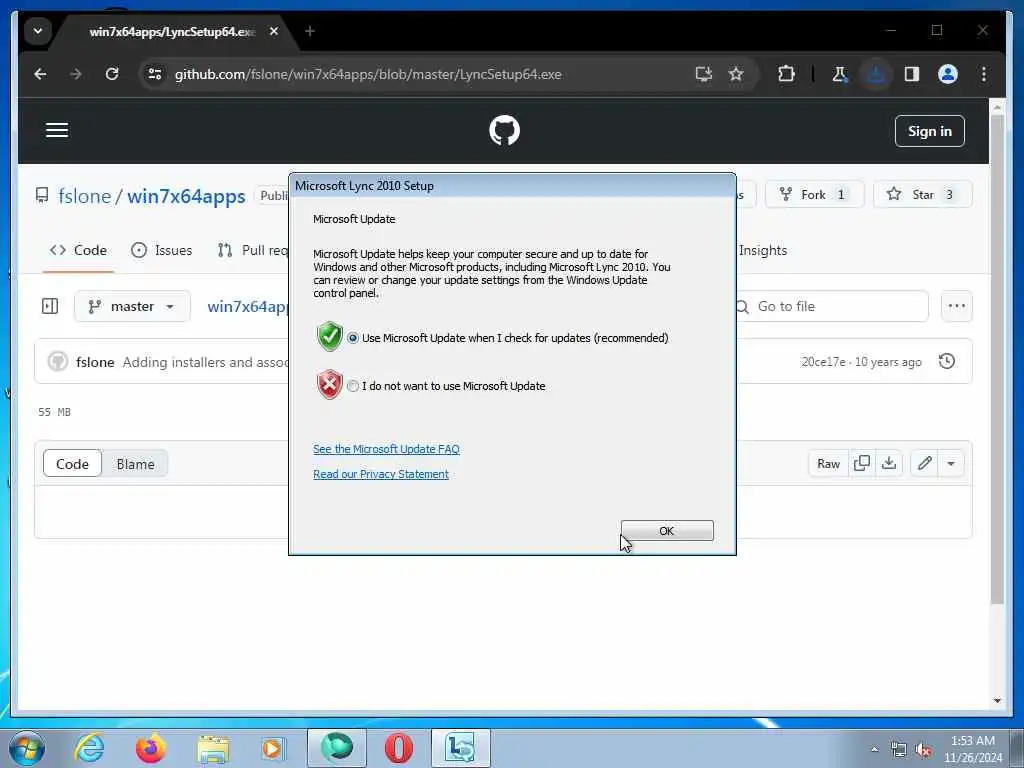This screenshot has height=768, width=1024.
Task: Click the green shield checkmark icon
Action: pos(330,337)
